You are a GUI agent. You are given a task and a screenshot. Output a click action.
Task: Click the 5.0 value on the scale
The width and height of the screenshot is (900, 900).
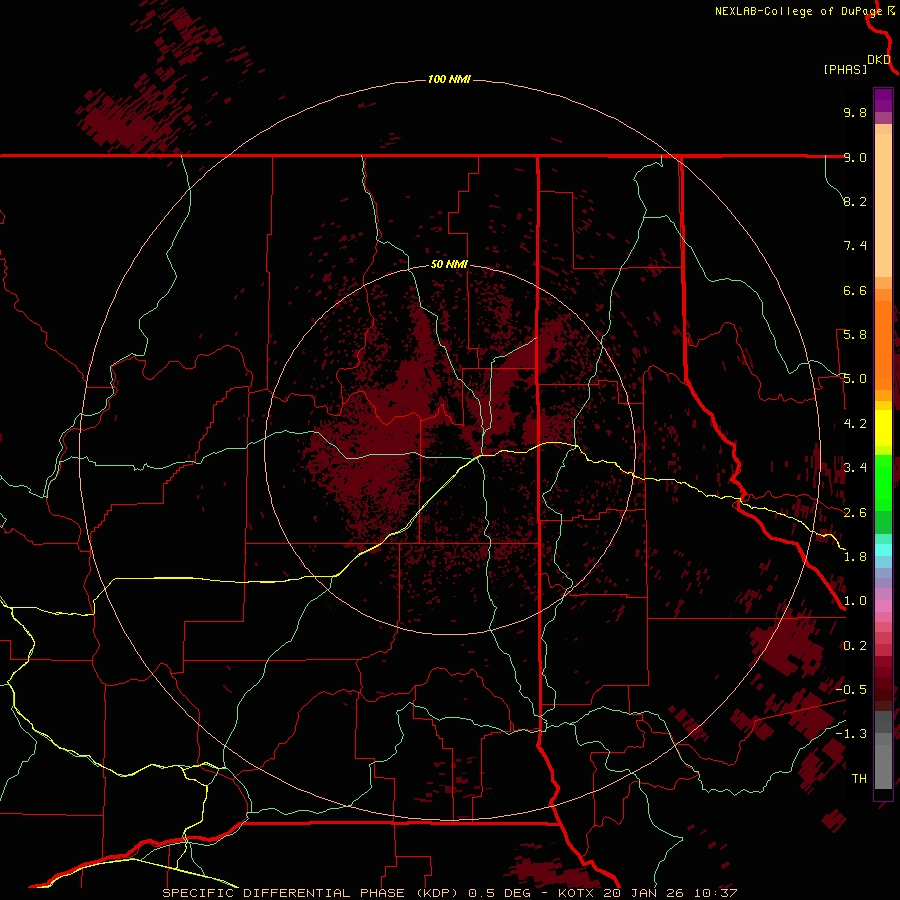click(855, 379)
